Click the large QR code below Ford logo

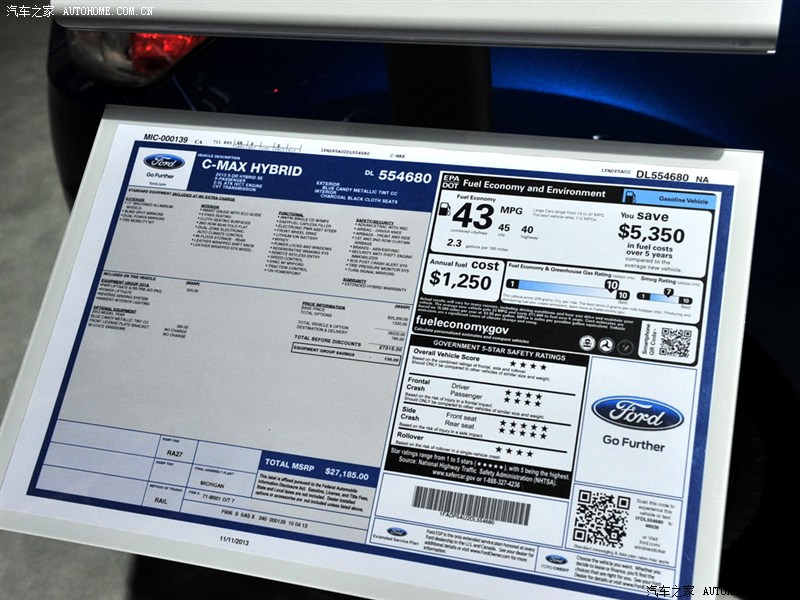602,517
